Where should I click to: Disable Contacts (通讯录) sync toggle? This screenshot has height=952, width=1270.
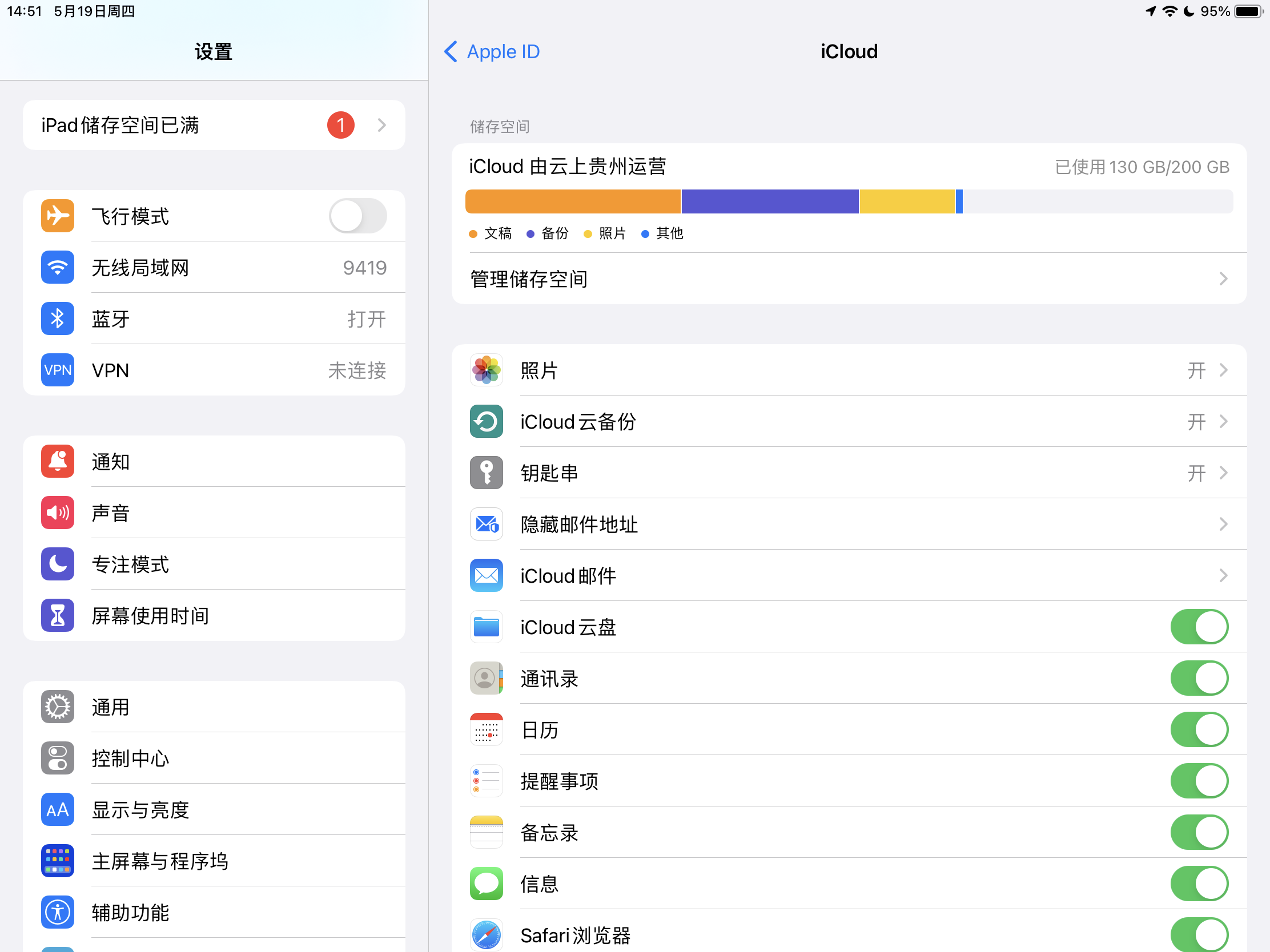point(1199,678)
